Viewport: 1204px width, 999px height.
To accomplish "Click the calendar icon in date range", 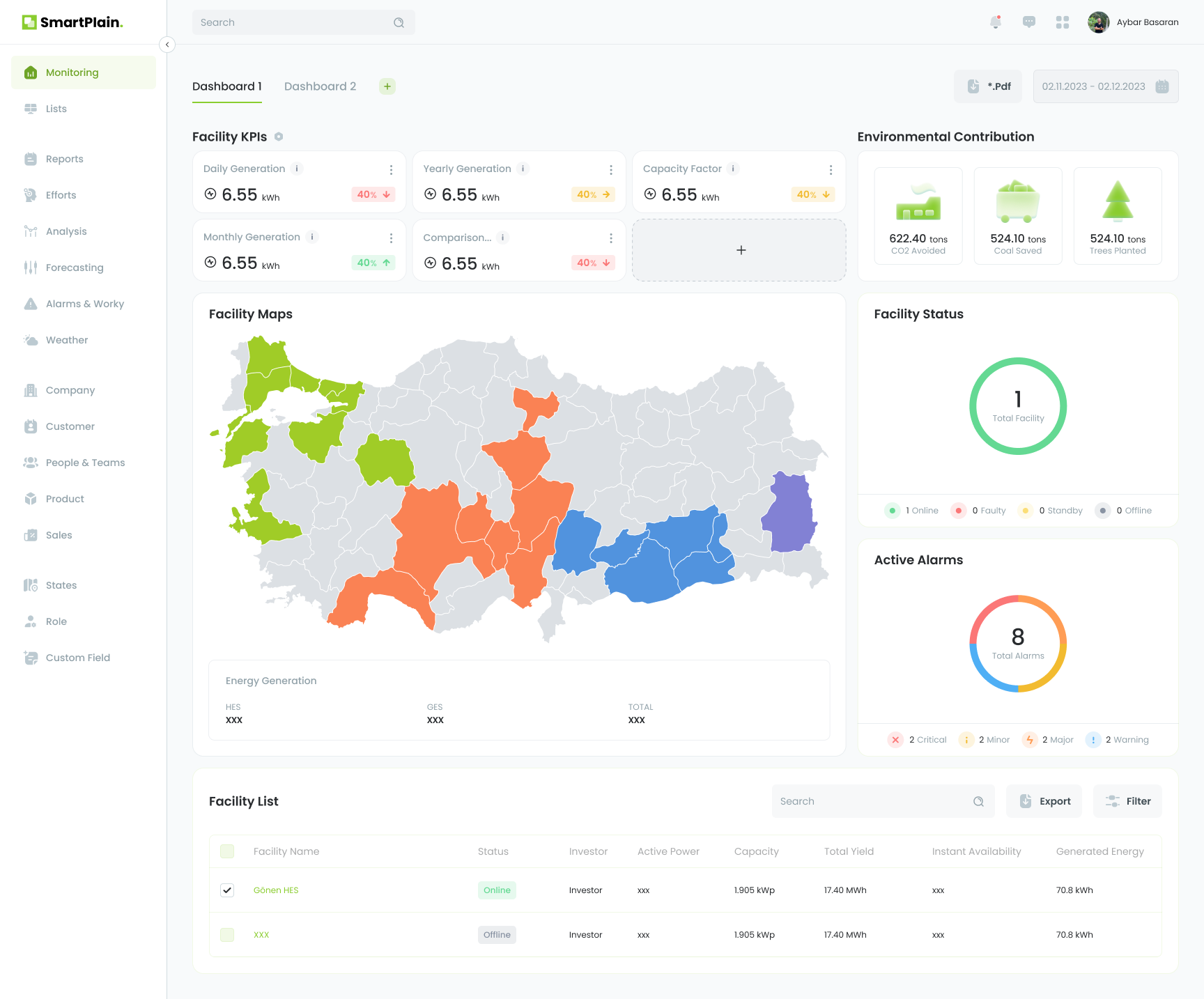I will pyautogui.click(x=1162, y=86).
